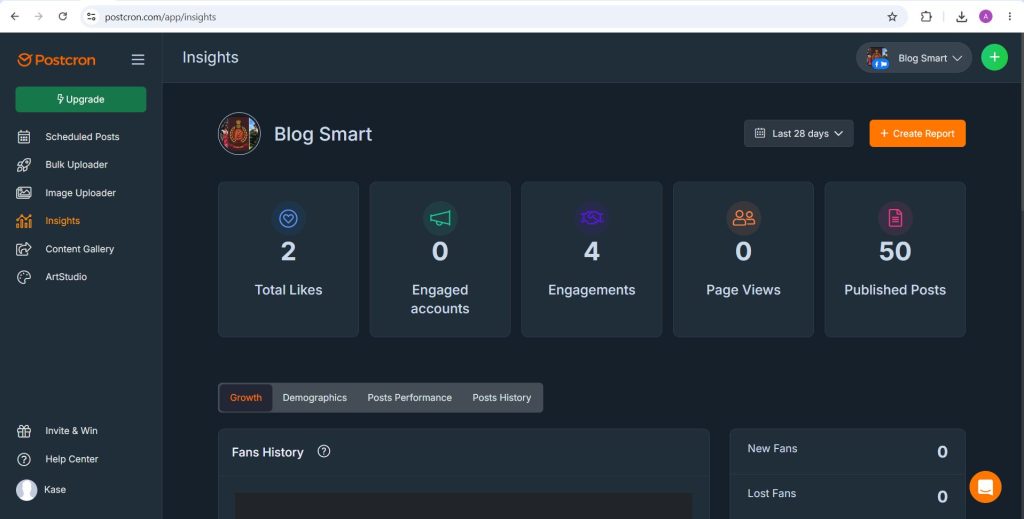Open the orange chat support bubble

985,487
